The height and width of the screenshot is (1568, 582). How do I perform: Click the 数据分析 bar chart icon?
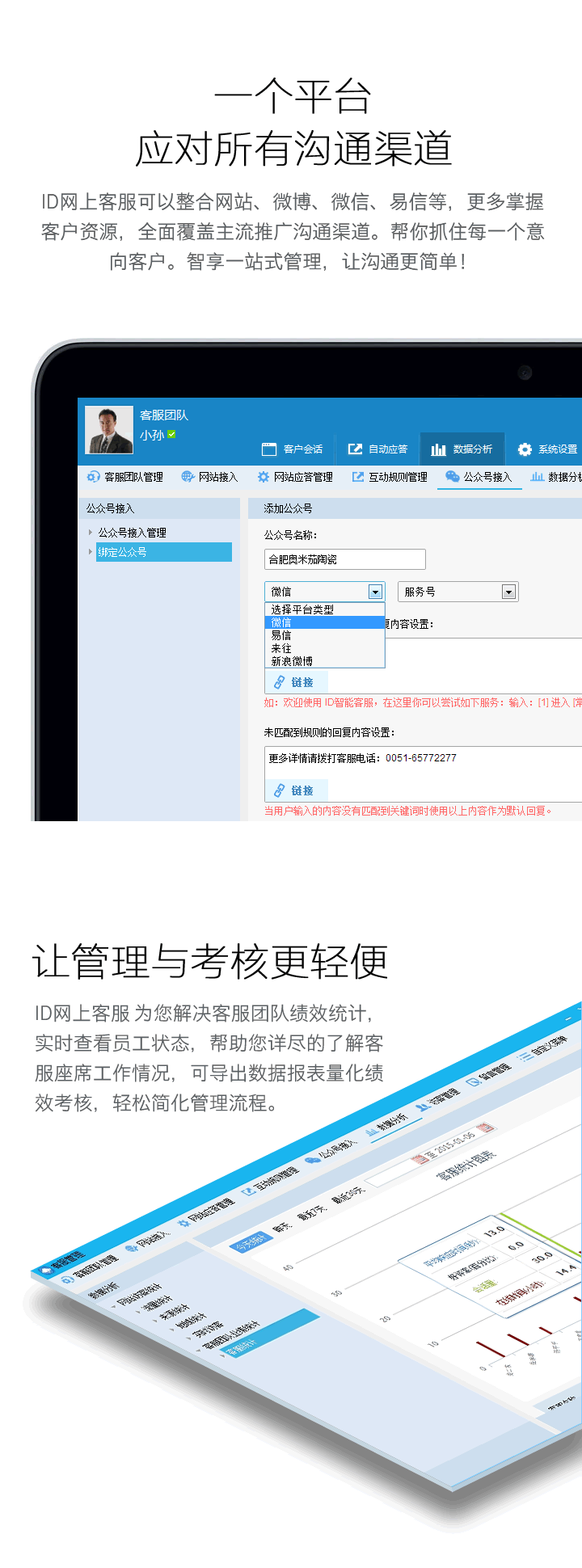[439, 449]
